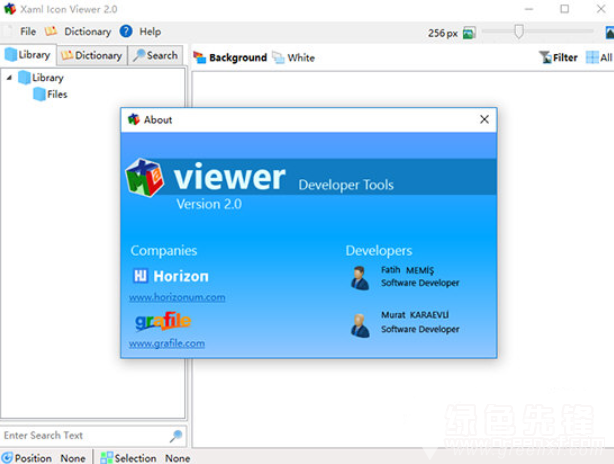Click the Enter Search Text field
Screen dimensions: 614x464
[93, 435]
